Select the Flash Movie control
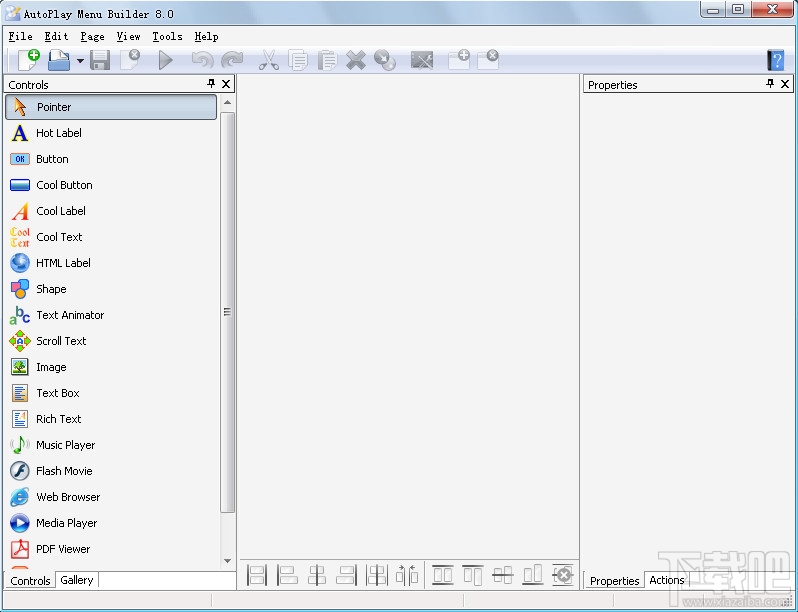 [x=111, y=471]
